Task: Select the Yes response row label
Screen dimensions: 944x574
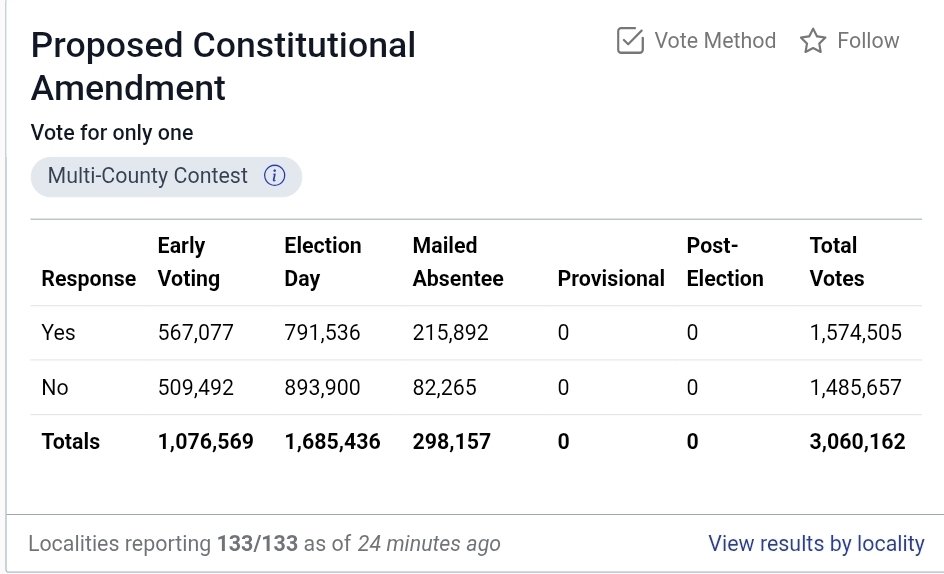Action: [58, 332]
